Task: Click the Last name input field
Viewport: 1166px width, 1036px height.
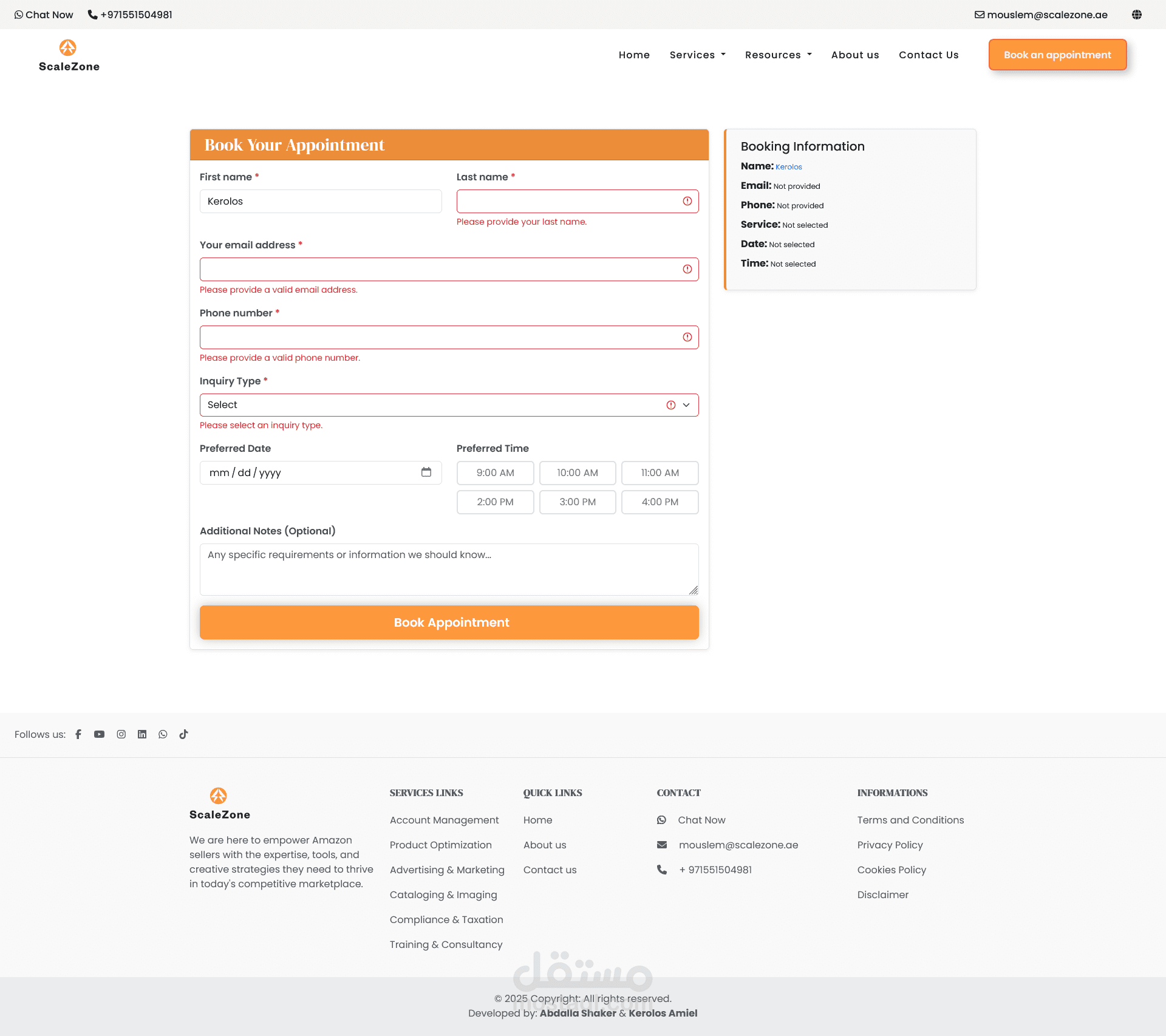Action: [x=568, y=201]
